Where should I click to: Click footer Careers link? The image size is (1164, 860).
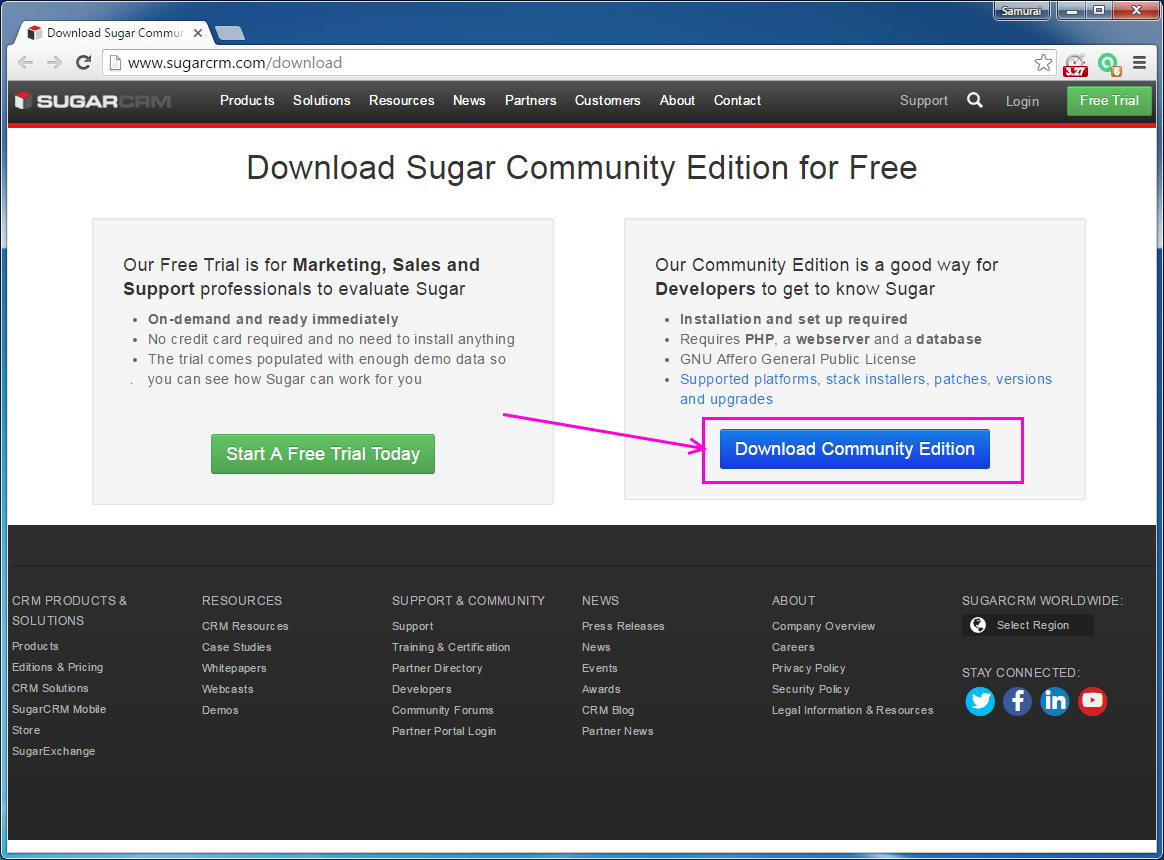click(x=792, y=647)
